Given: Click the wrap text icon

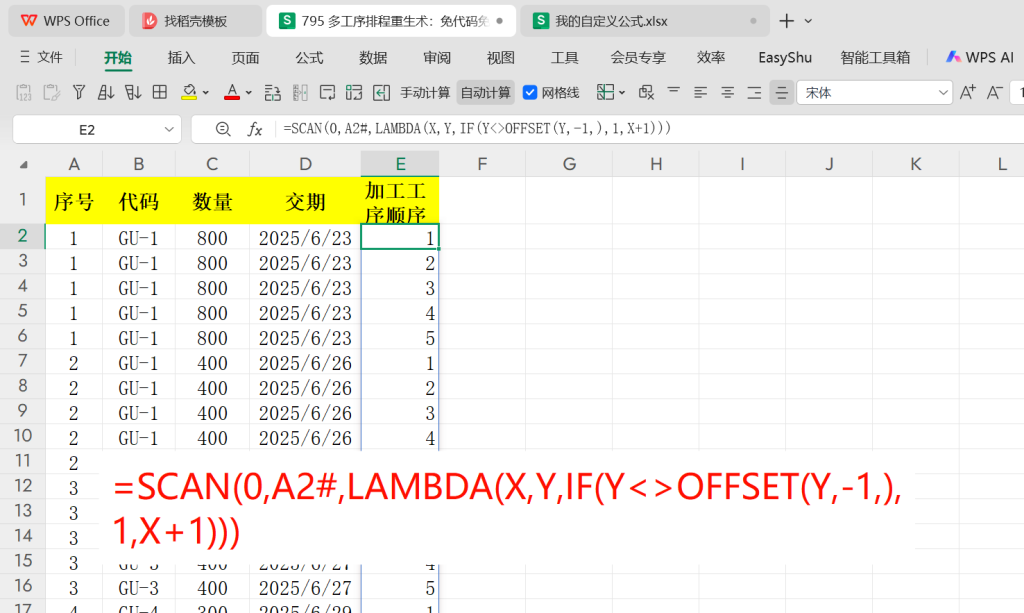Looking at the screenshot, I should tap(327, 93).
